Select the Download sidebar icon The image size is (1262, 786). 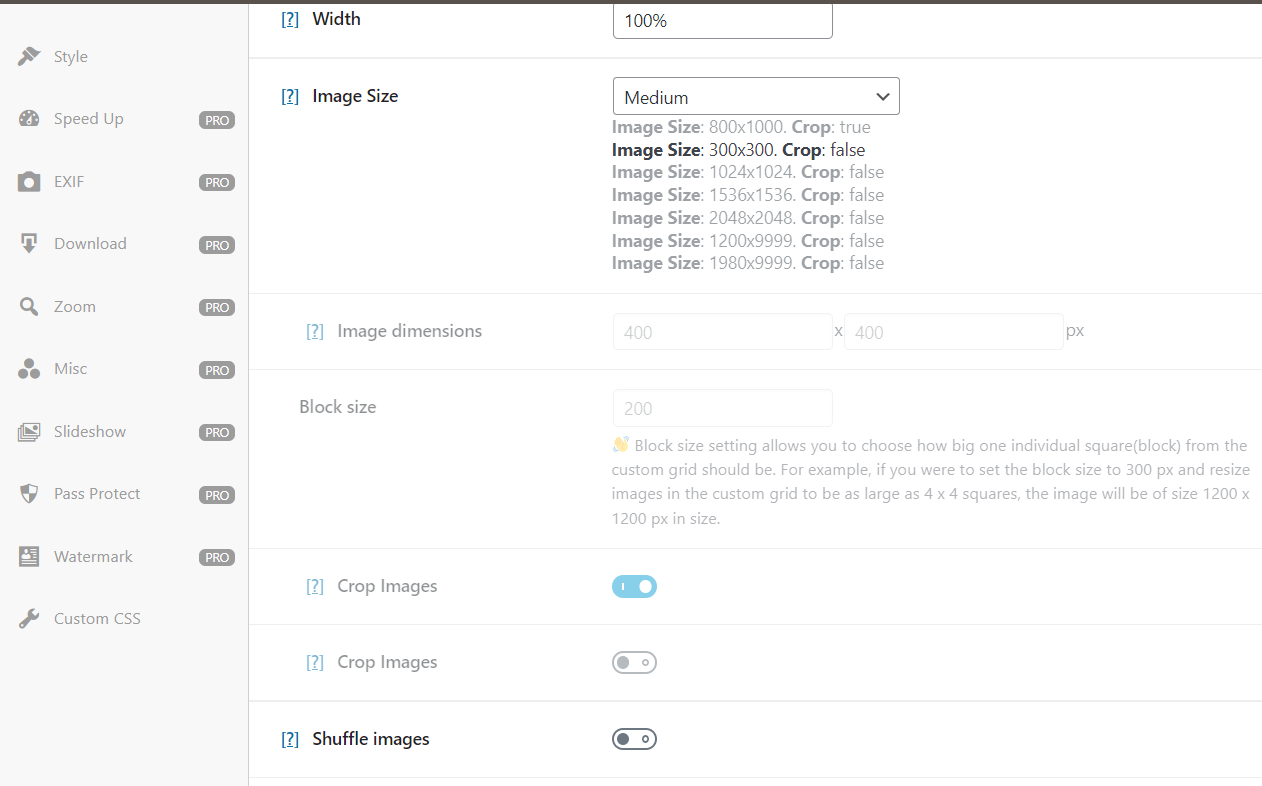tap(27, 243)
